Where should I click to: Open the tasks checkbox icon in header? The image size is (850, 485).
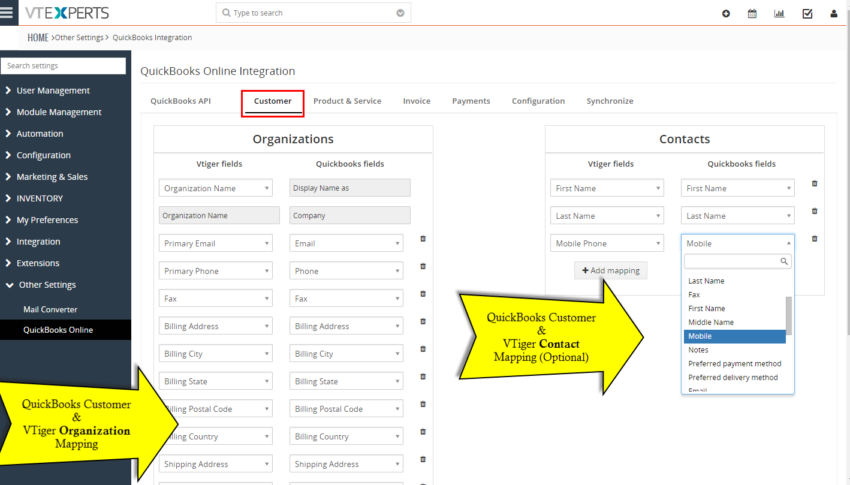(x=807, y=14)
